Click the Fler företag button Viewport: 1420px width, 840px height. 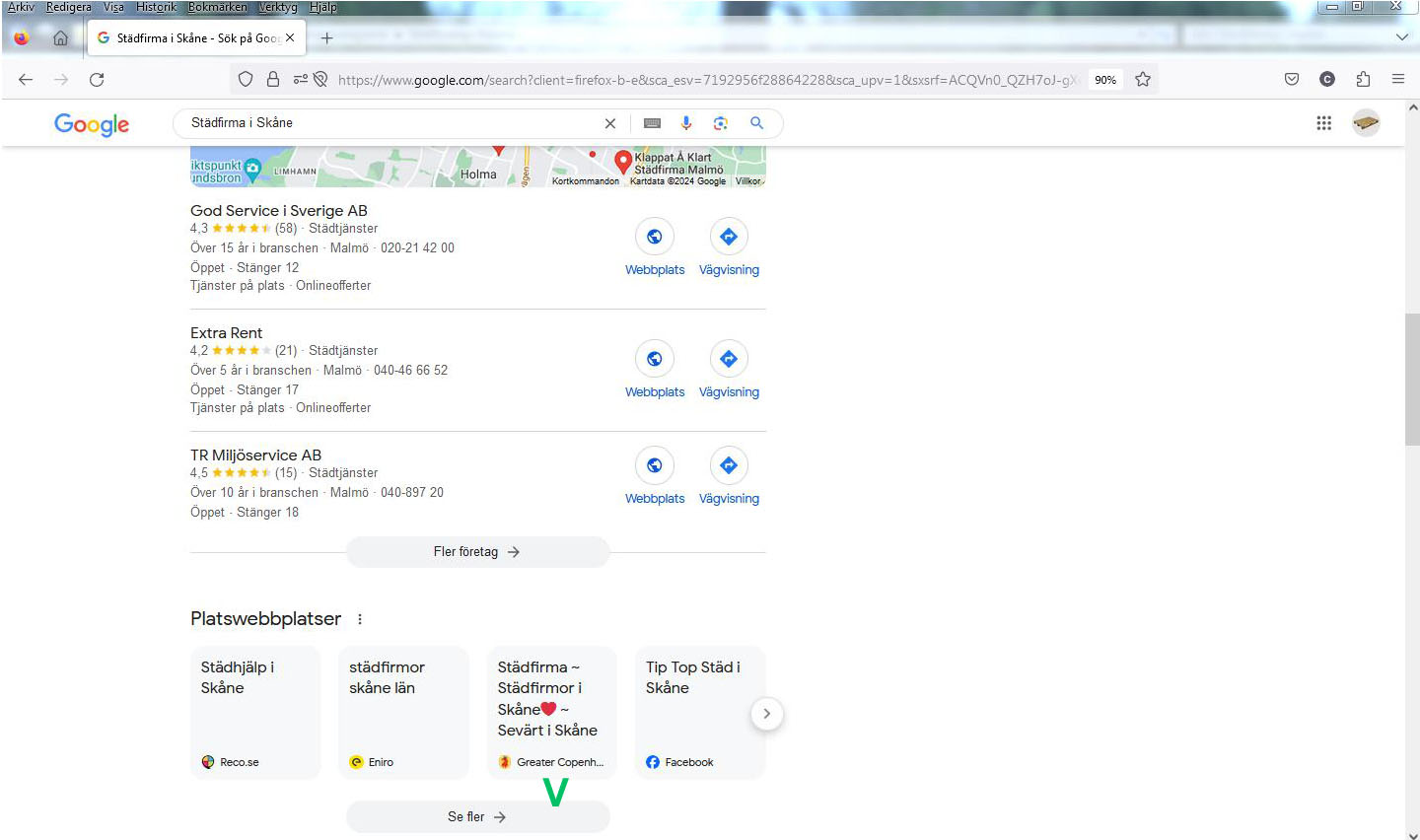point(478,552)
